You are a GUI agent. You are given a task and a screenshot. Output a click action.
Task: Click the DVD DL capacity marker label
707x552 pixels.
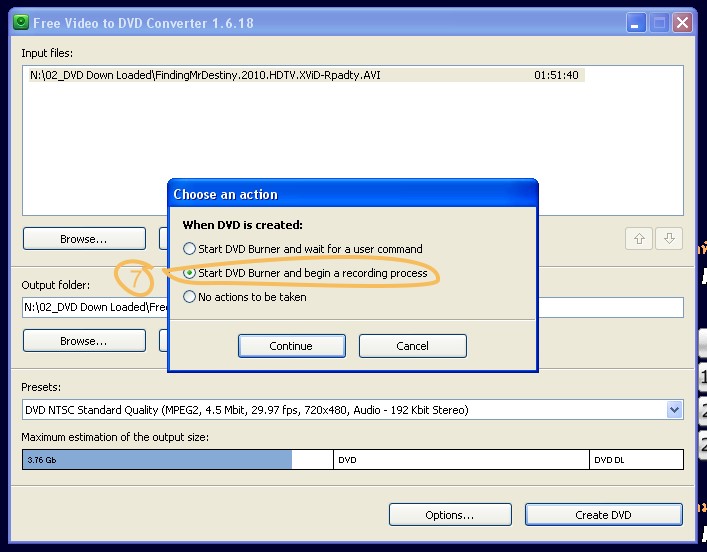coord(609,460)
